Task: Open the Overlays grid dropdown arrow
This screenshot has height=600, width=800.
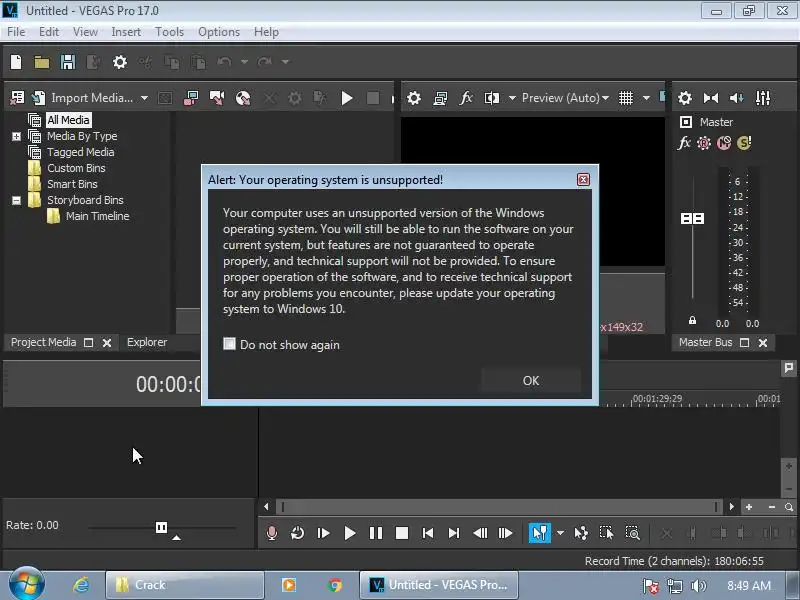Action: point(646,98)
